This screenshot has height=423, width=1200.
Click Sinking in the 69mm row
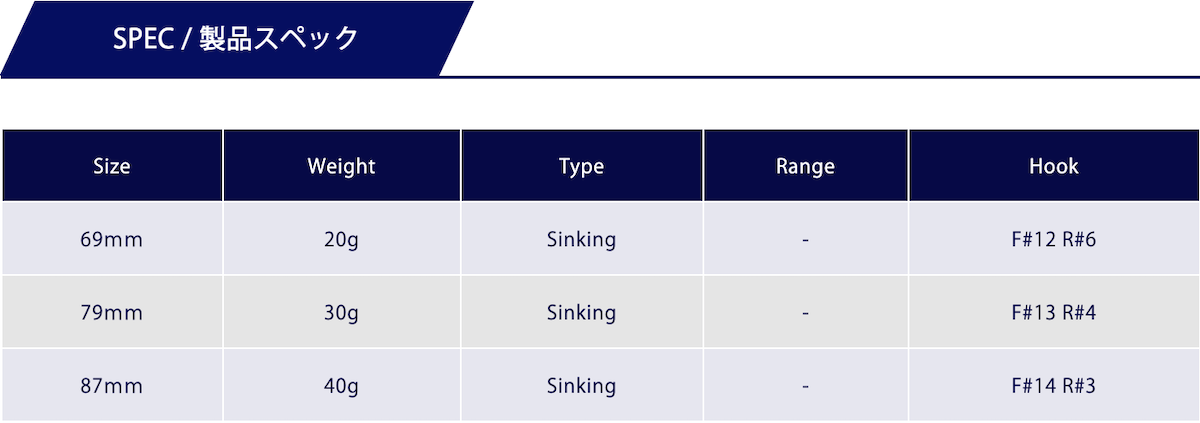(x=581, y=240)
